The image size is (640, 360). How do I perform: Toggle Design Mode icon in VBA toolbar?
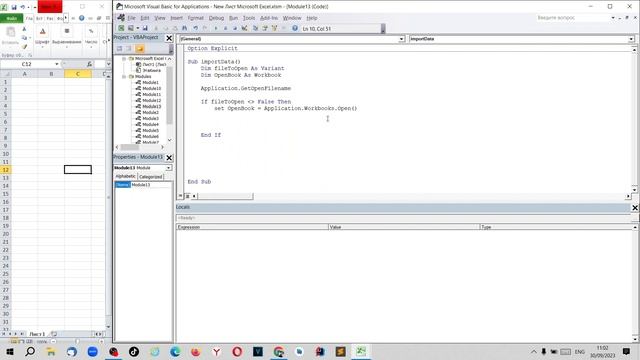(x=244, y=28)
